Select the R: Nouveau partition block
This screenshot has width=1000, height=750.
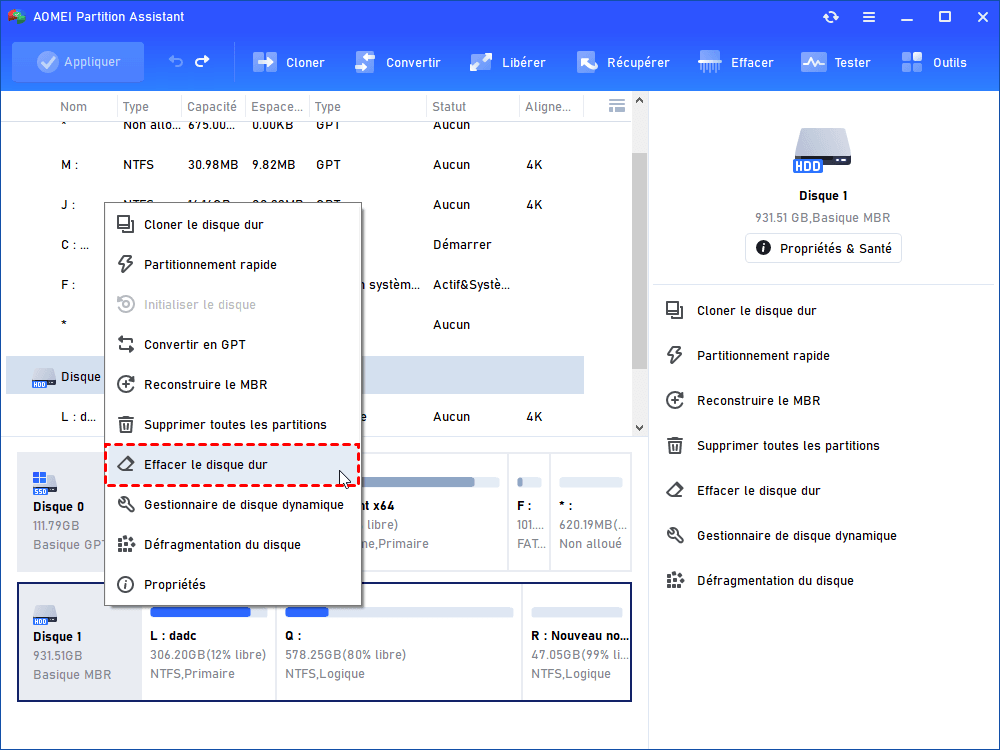click(577, 642)
